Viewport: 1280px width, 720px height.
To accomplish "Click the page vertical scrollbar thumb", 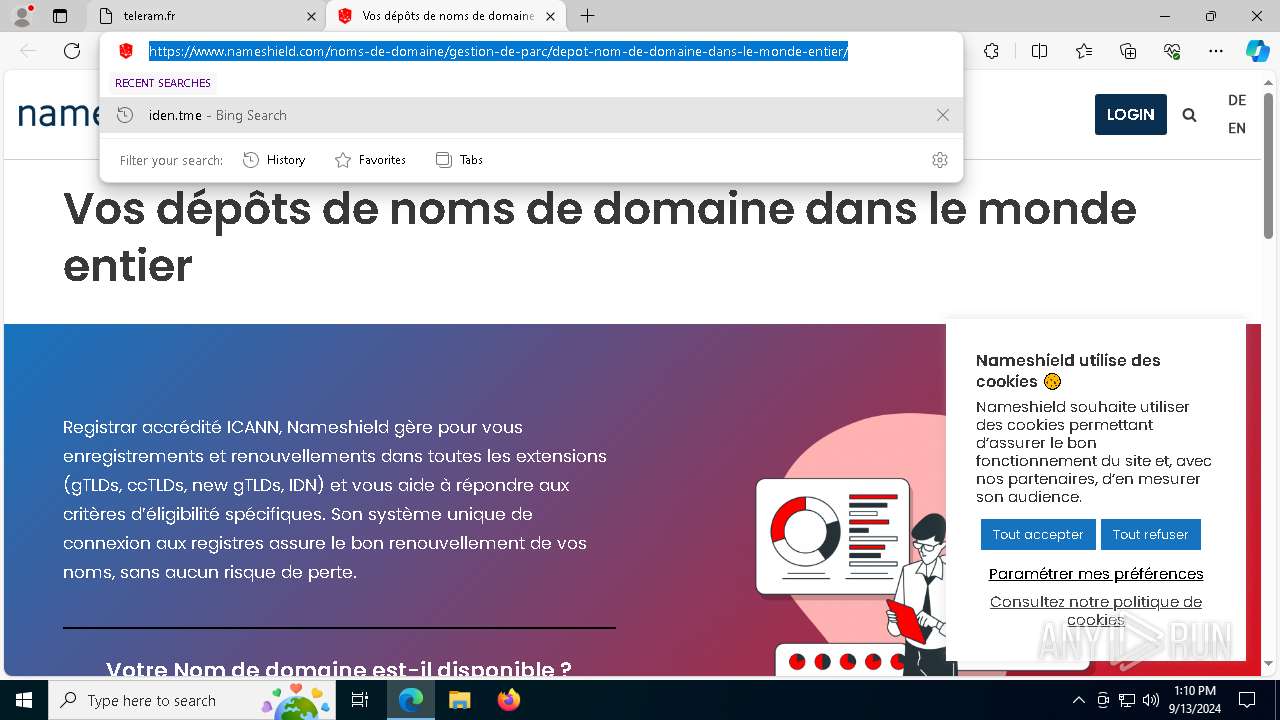I will pos(1269,164).
